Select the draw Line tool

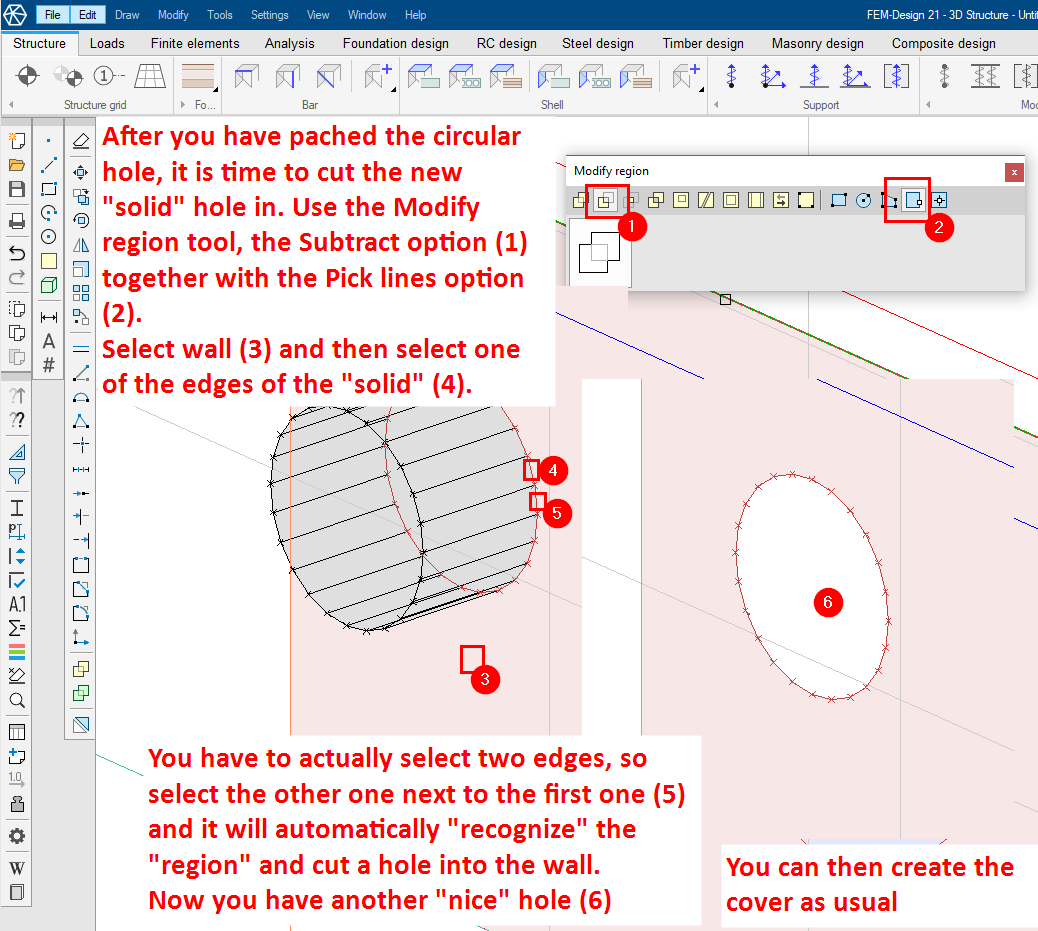click(x=49, y=164)
